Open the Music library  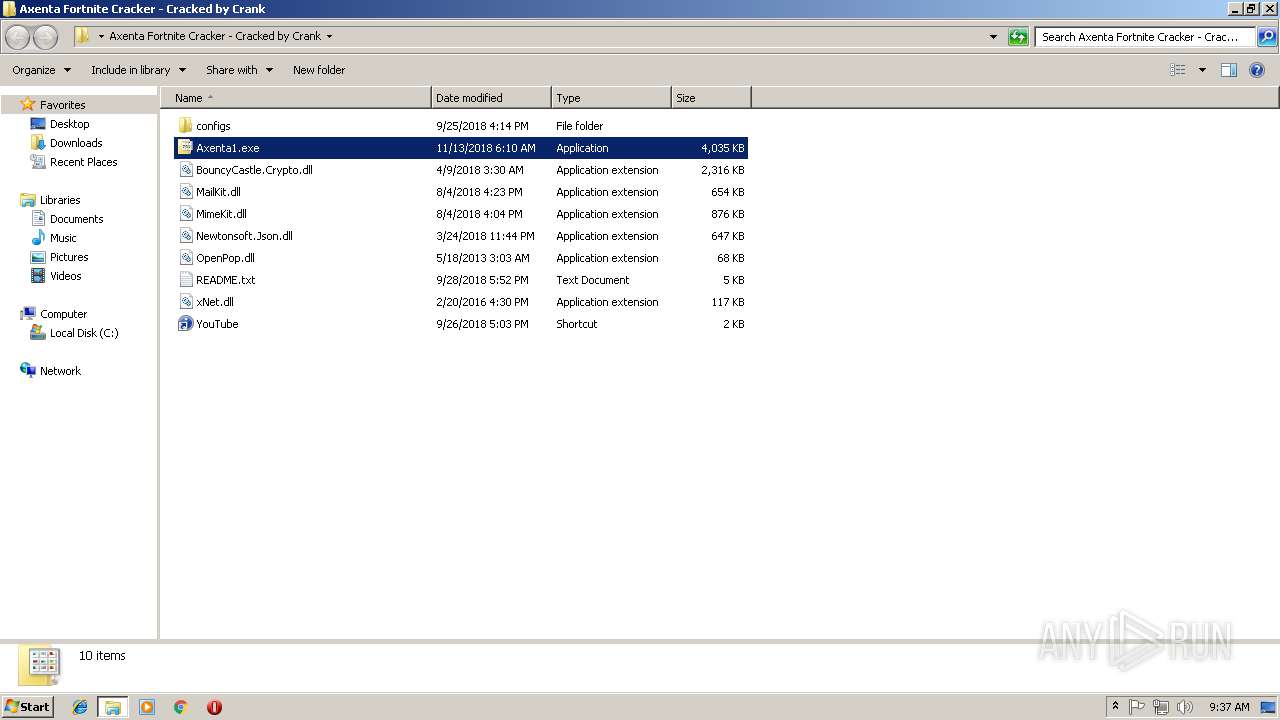(x=63, y=238)
